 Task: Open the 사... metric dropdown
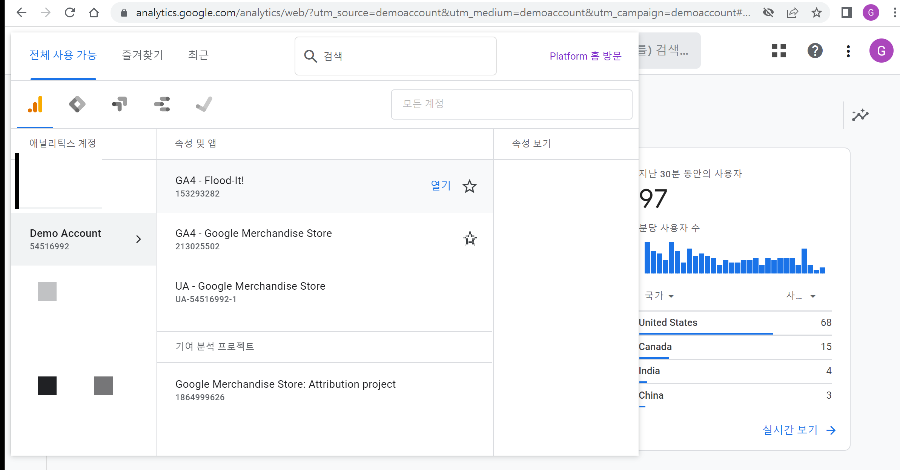(801, 296)
